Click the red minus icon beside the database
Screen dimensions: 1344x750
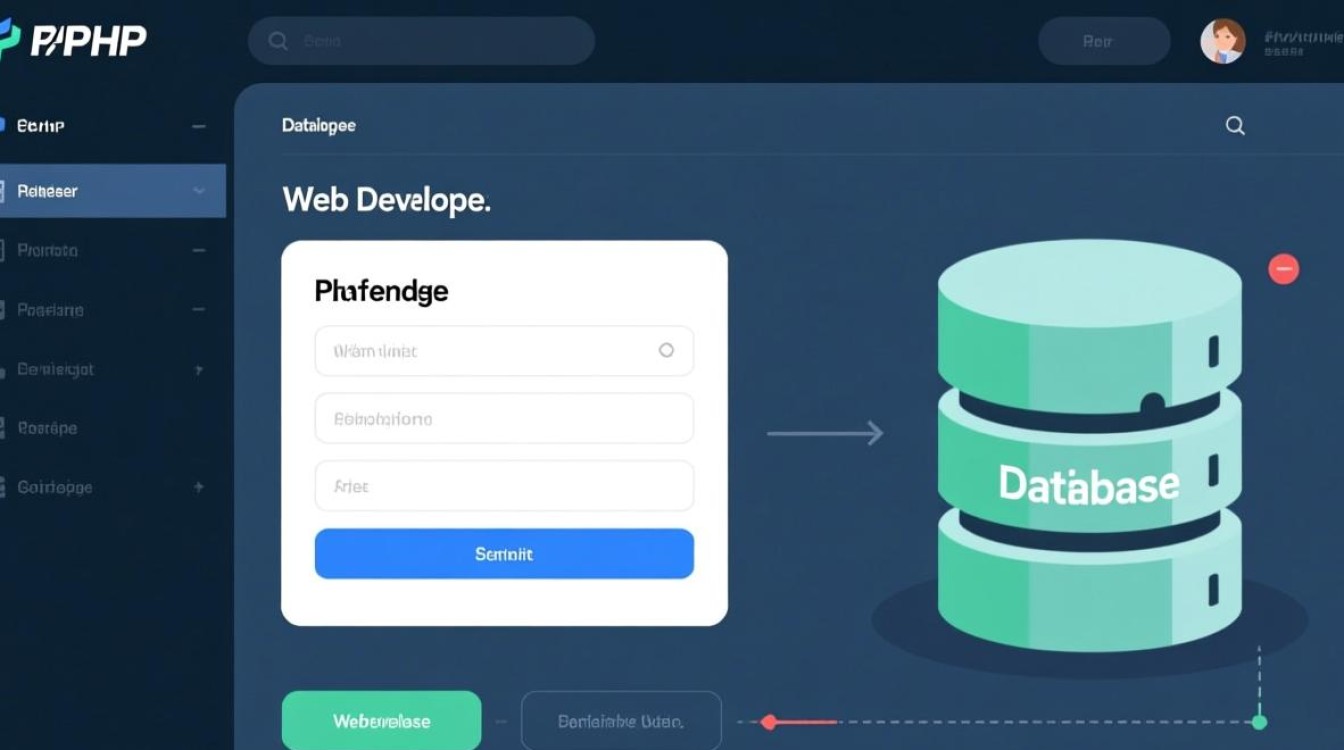point(1283,268)
